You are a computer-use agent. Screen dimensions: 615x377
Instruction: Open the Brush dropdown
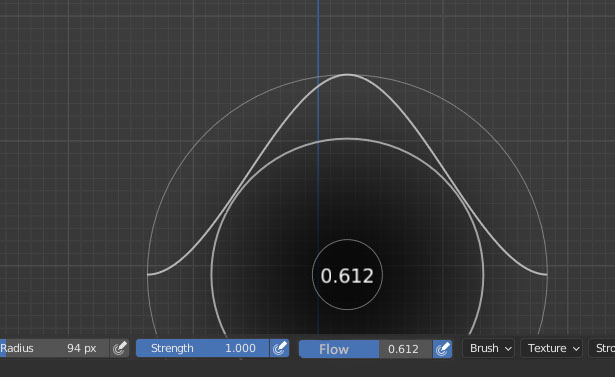[489, 348]
